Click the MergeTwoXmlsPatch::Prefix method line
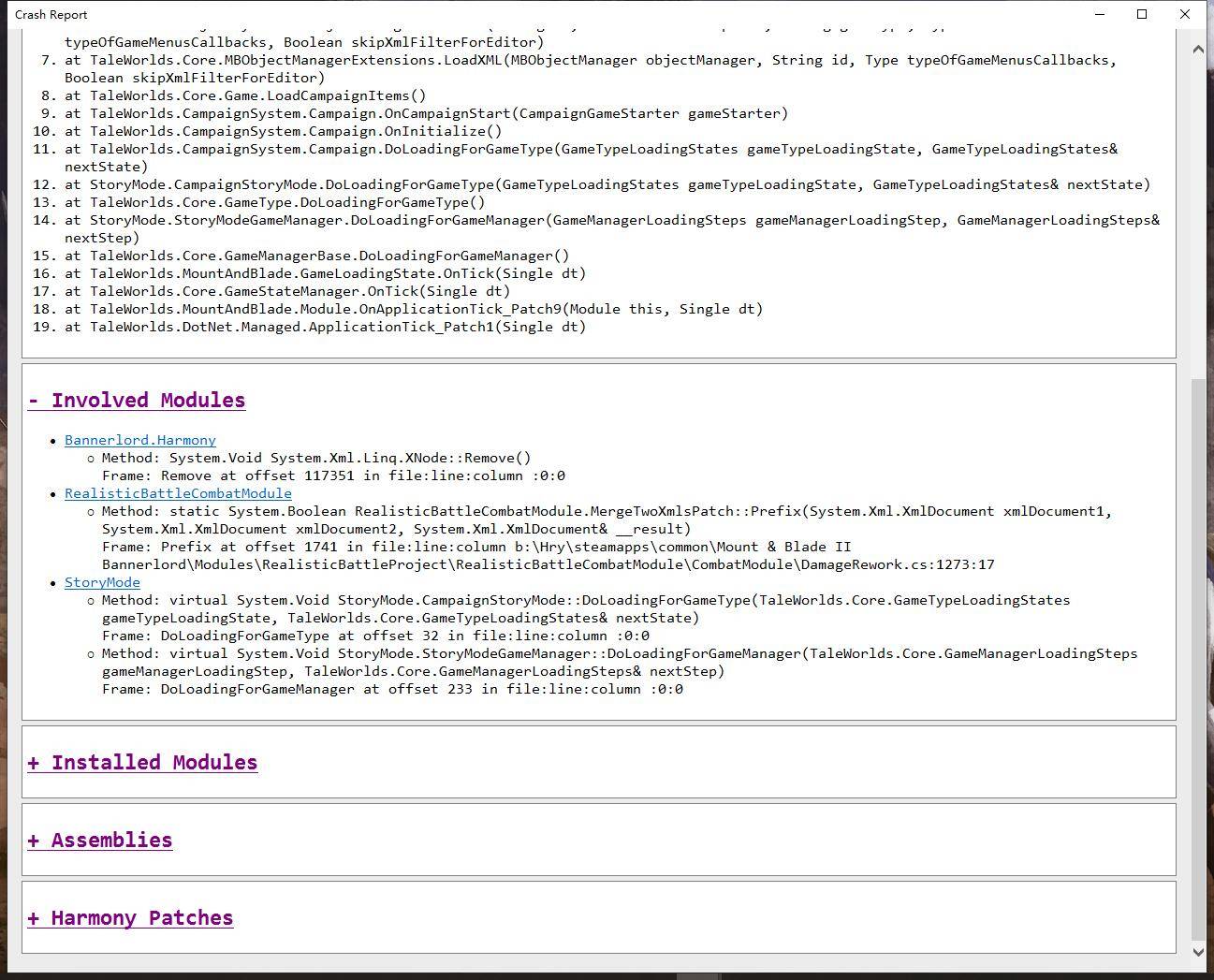Screen dimensions: 1214x980 pyautogui.click(x=607, y=511)
